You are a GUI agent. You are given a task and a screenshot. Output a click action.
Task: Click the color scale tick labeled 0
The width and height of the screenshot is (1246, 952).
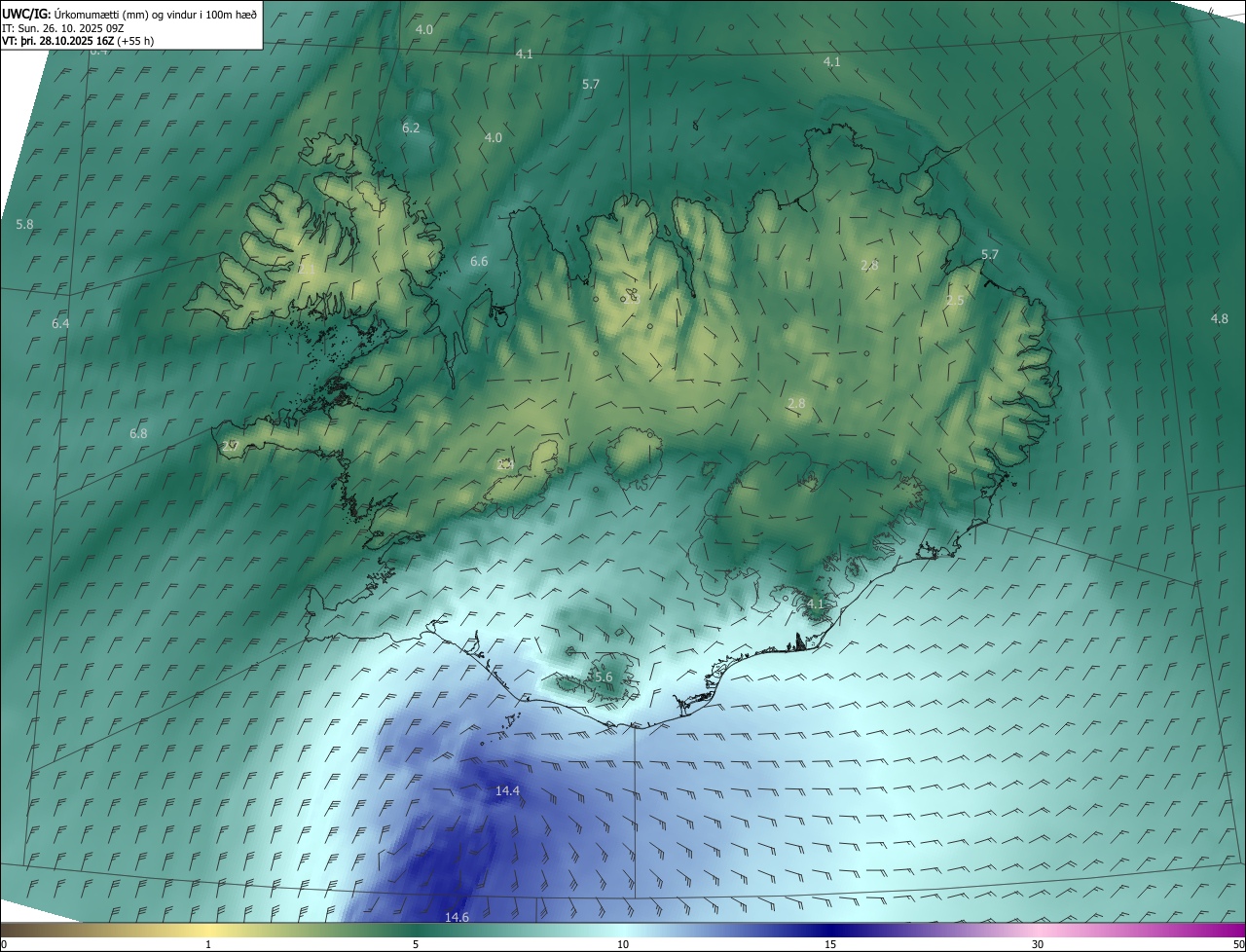(3, 944)
